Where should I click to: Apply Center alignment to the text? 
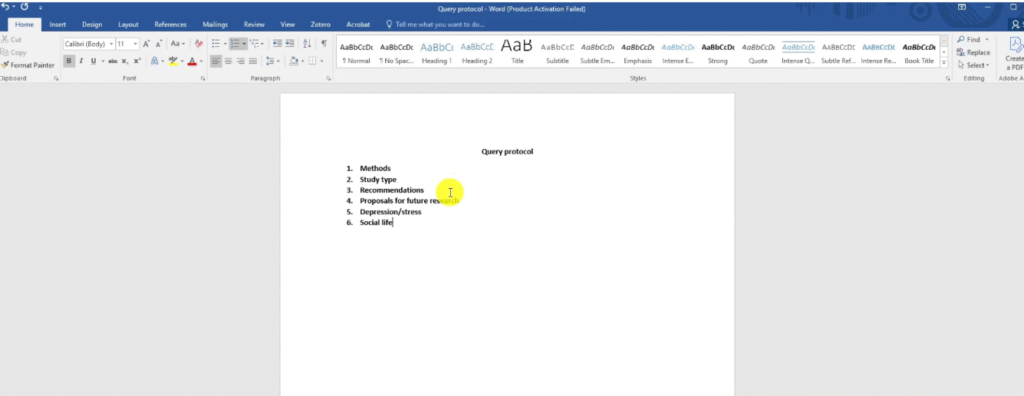pyautogui.click(x=228, y=61)
